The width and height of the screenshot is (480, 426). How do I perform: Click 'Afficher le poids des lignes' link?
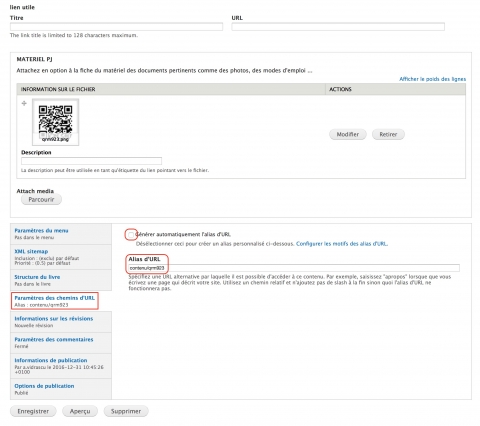432,79
